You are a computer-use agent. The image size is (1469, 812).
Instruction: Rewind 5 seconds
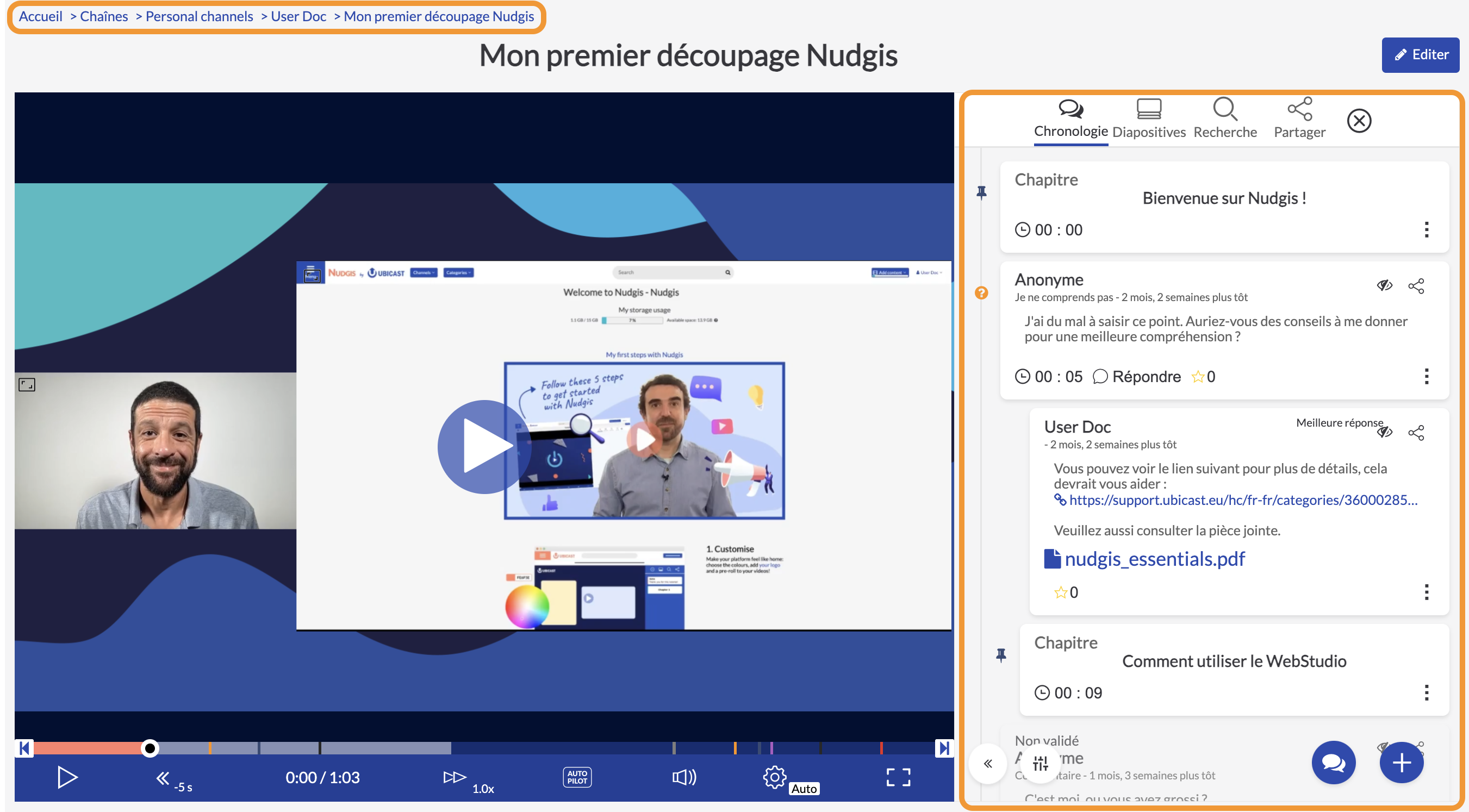click(173, 779)
